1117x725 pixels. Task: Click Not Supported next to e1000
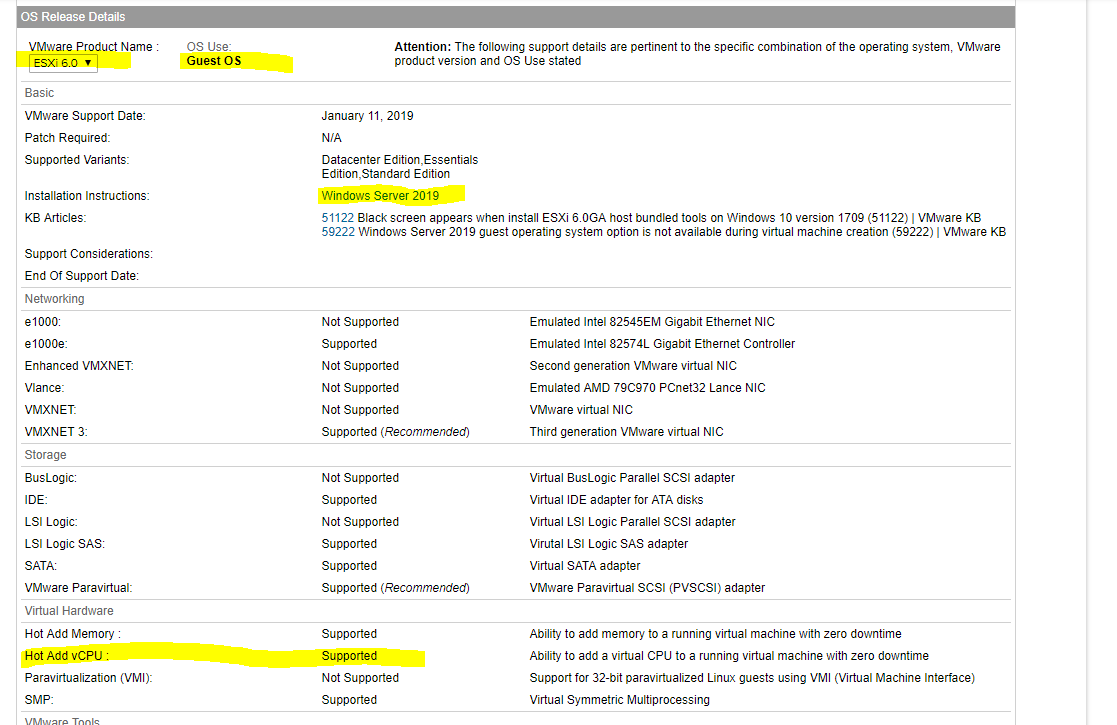360,321
